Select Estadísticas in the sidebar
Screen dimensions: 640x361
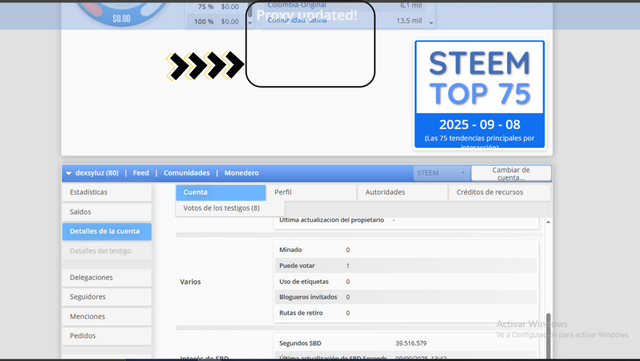pyautogui.click(x=107, y=192)
